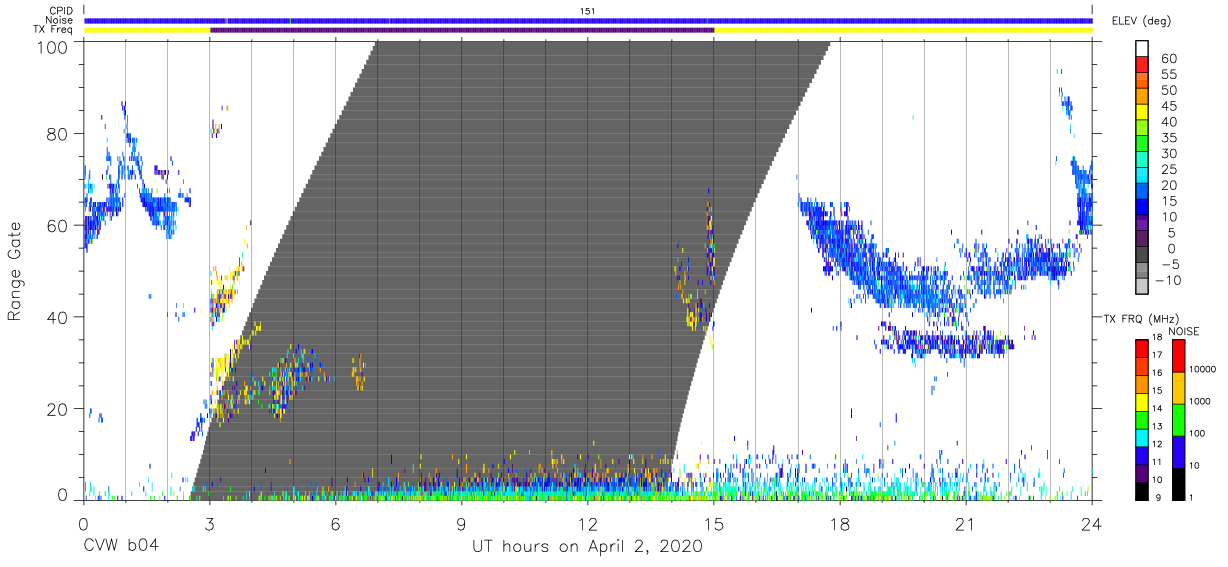The width and height of the screenshot is (1228, 567).
Task: Click the 100 tick on the Range Gate axis
Action: 53,47
